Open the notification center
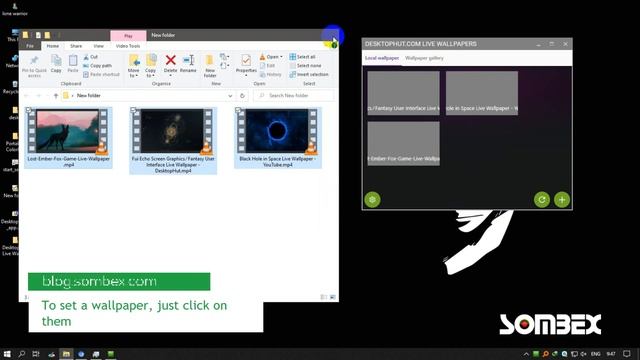 click(627, 354)
